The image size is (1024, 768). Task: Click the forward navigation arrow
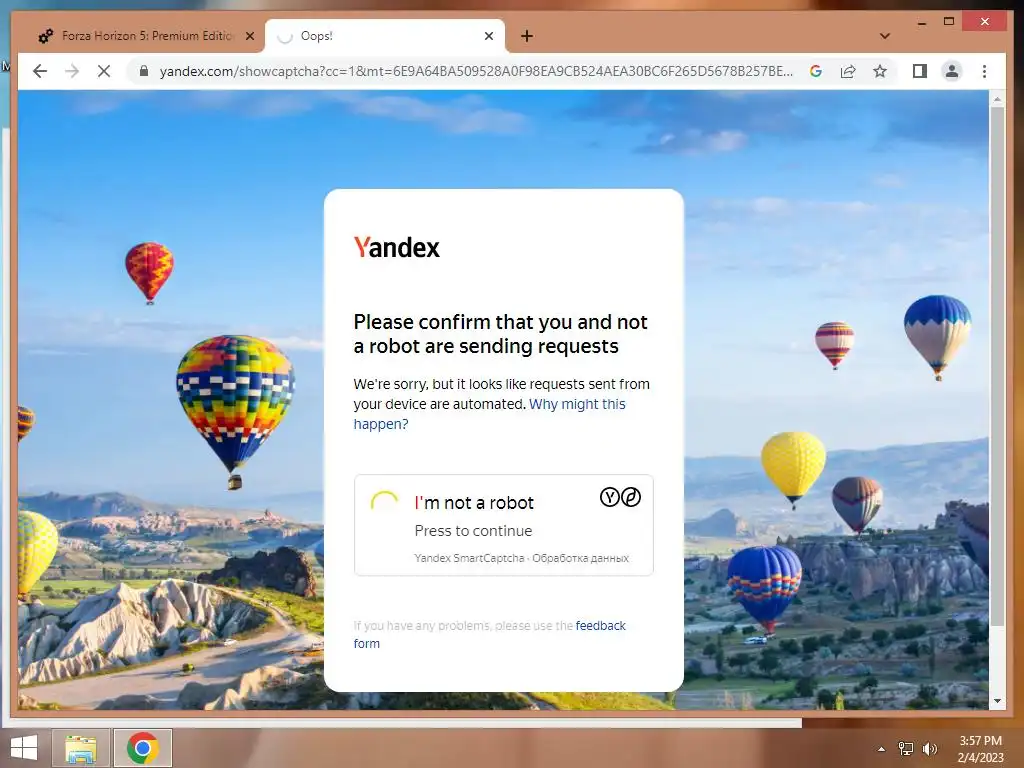pyautogui.click(x=72, y=71)
